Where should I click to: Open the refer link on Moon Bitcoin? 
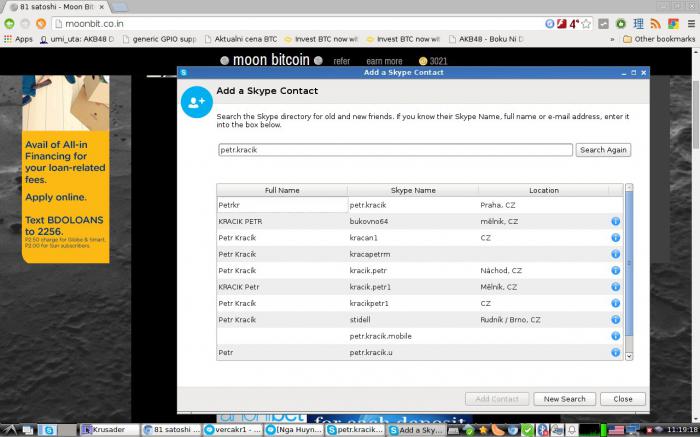342,61
